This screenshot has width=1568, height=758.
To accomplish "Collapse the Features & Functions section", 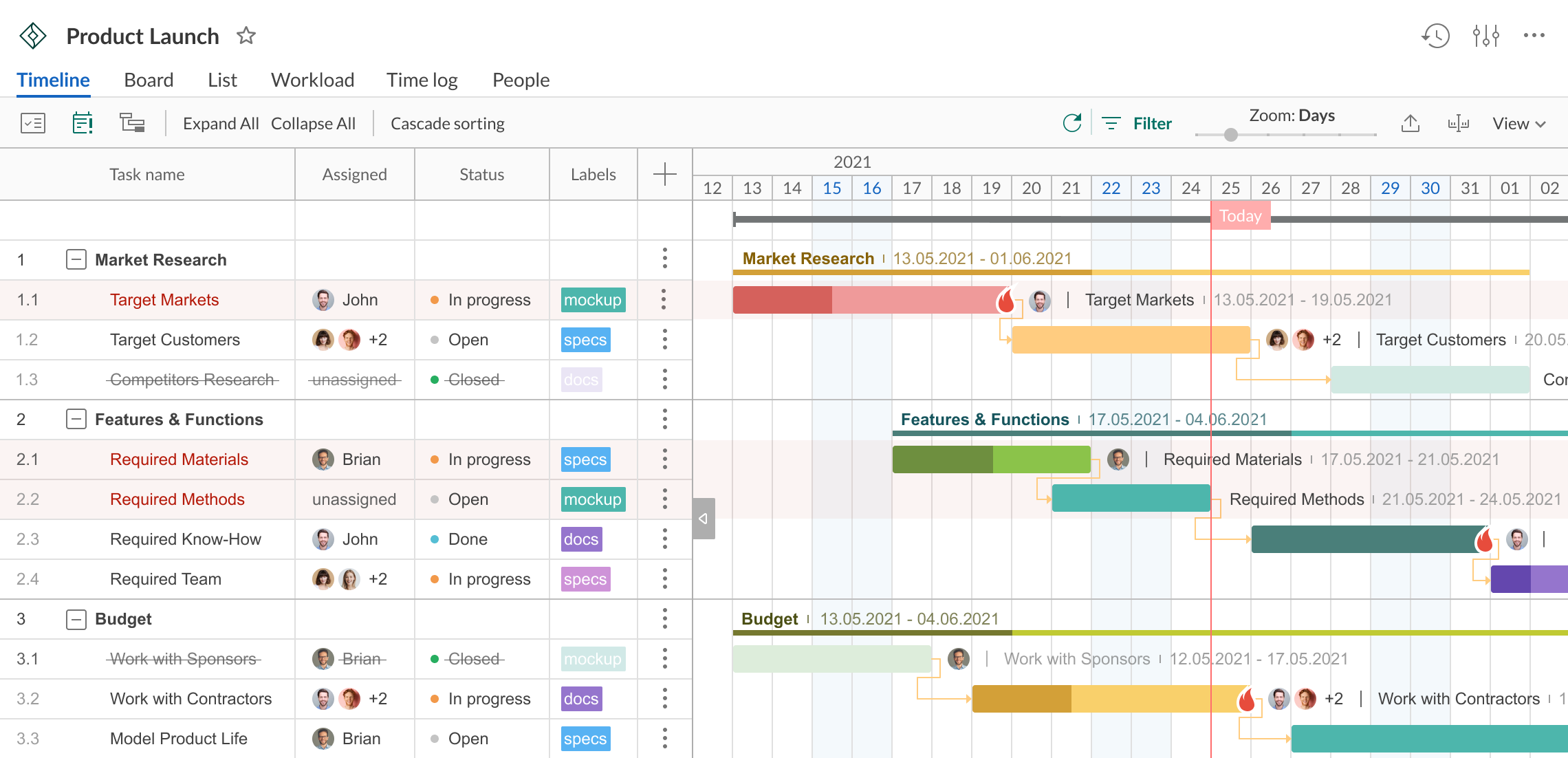I will (x=76, y=419).
